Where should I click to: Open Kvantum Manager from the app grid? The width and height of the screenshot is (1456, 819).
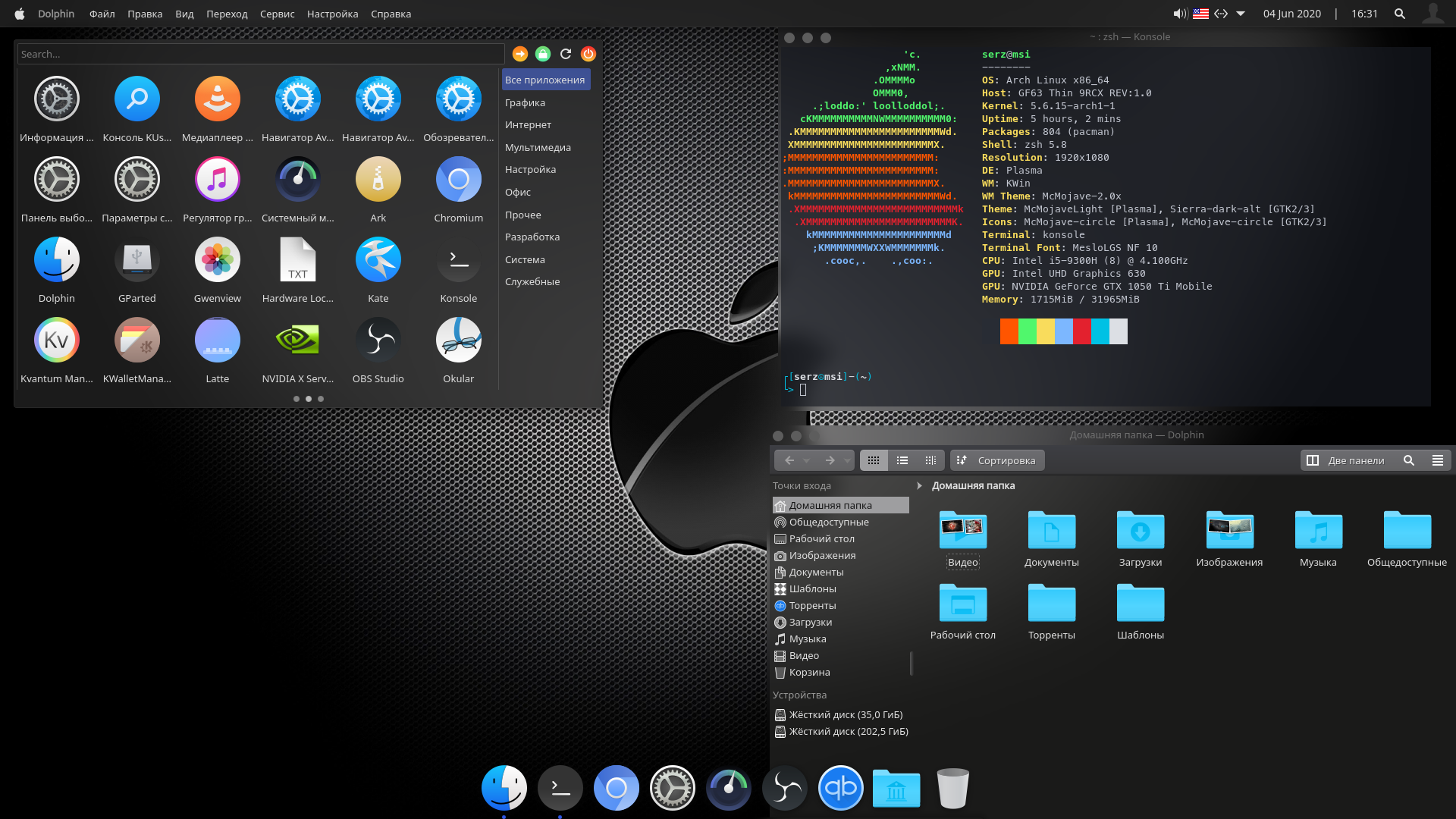[x=56, y=340]
